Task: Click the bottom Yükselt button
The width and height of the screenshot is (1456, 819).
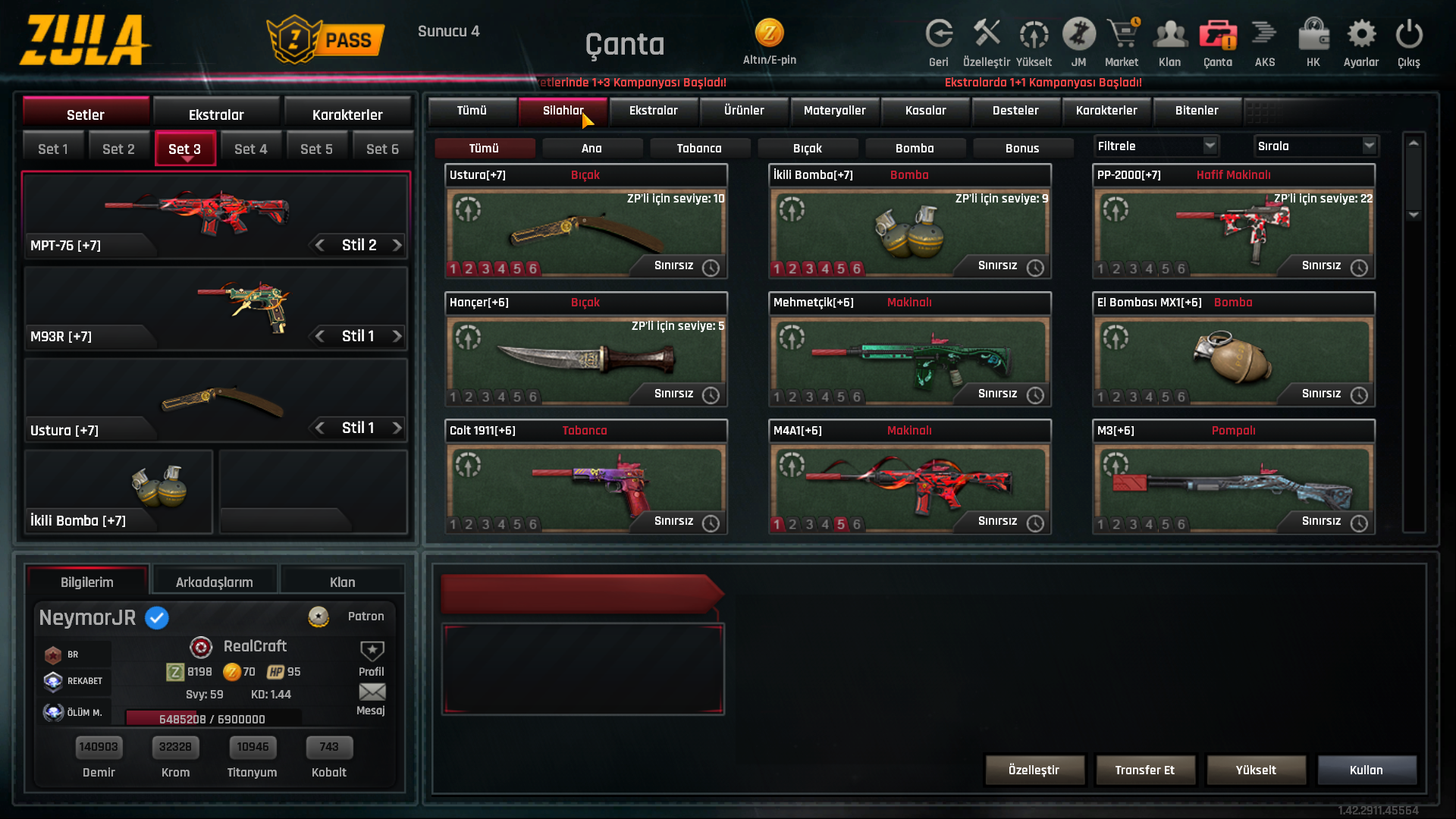Action: click(x=1256, y=770)
